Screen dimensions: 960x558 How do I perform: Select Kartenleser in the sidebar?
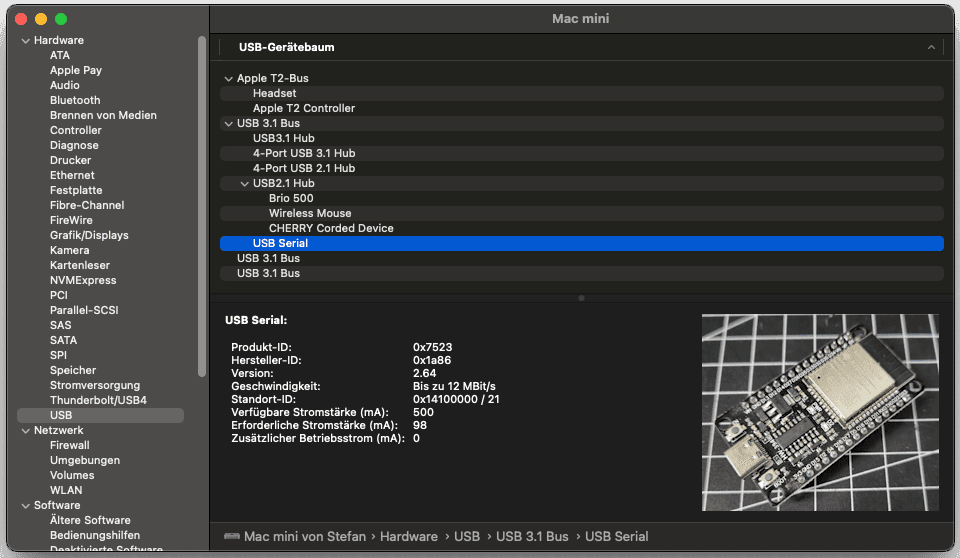point(80,265)
